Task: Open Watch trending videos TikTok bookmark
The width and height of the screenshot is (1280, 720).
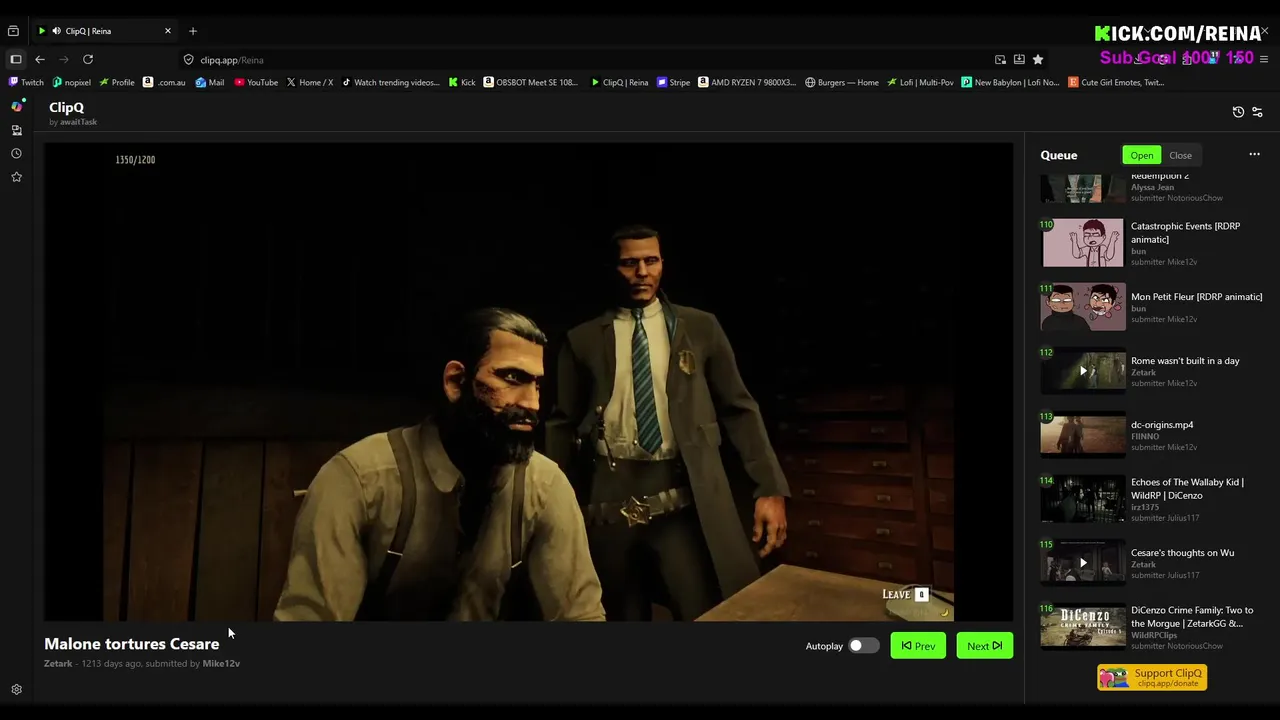Action: pyautogui.click(x=391, y=83)
